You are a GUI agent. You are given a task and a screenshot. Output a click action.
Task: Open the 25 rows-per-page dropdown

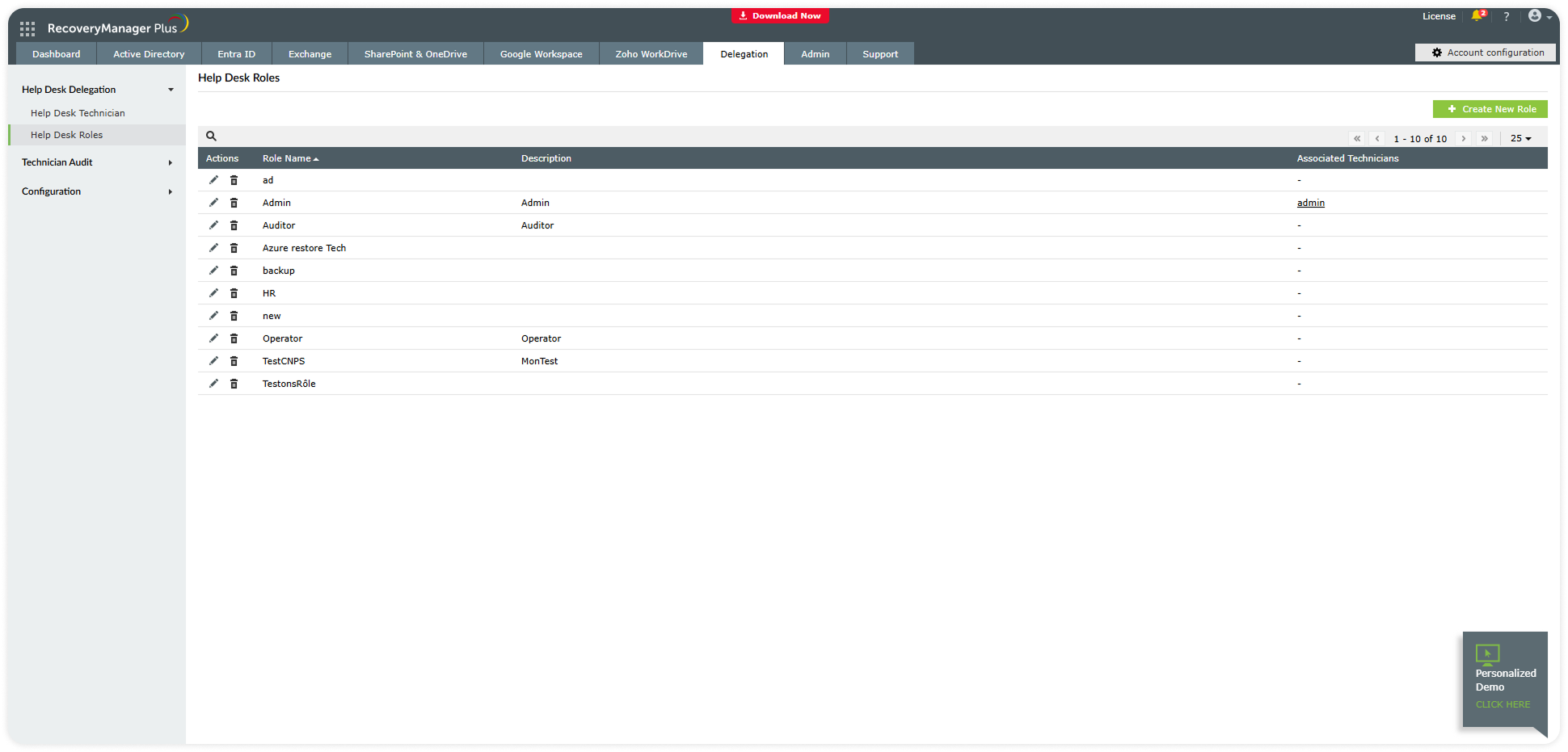point(1520,139)
